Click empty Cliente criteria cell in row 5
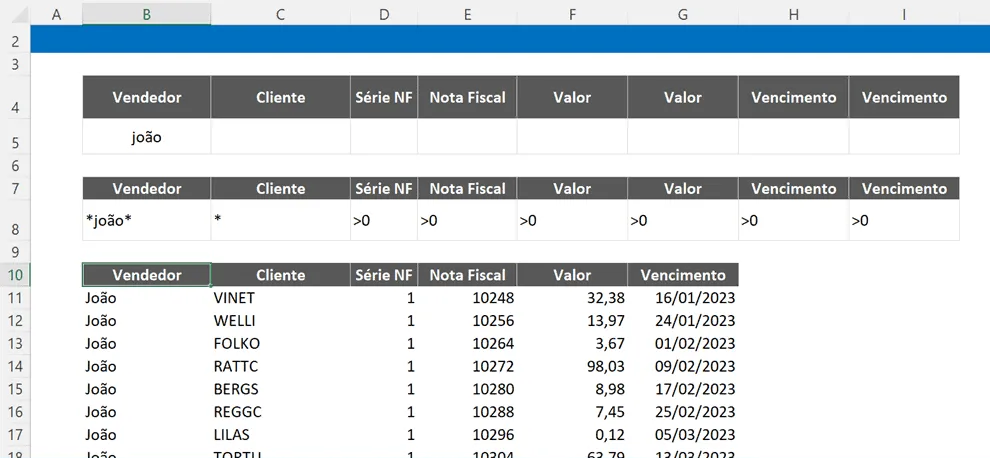 click(x=280, y=136)
